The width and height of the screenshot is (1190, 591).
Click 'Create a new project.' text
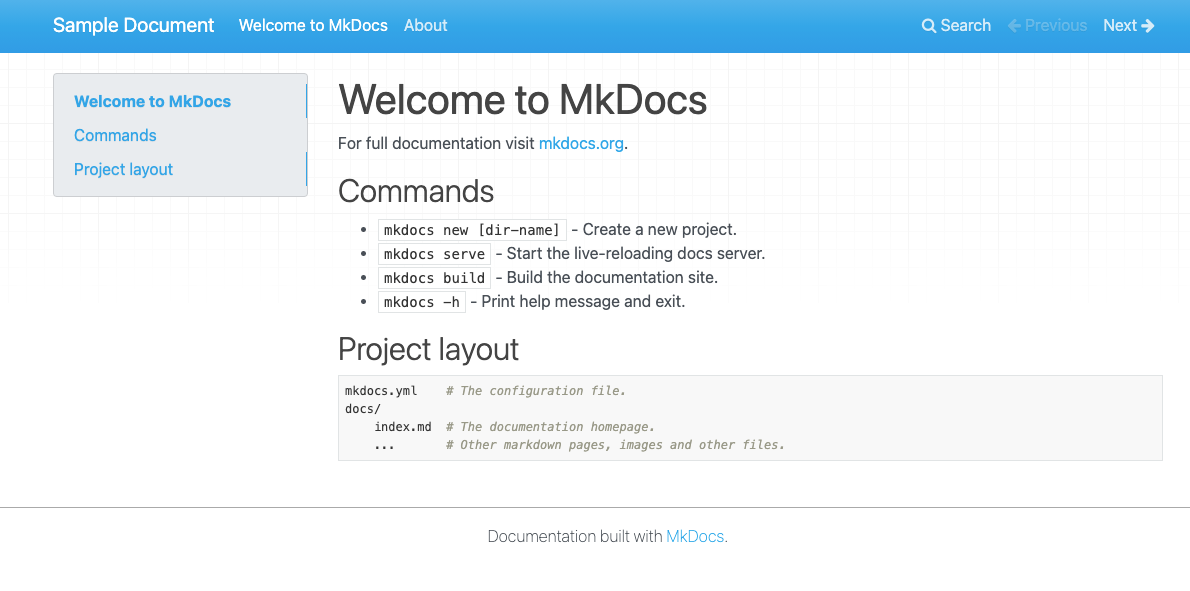tap(660, 229)
